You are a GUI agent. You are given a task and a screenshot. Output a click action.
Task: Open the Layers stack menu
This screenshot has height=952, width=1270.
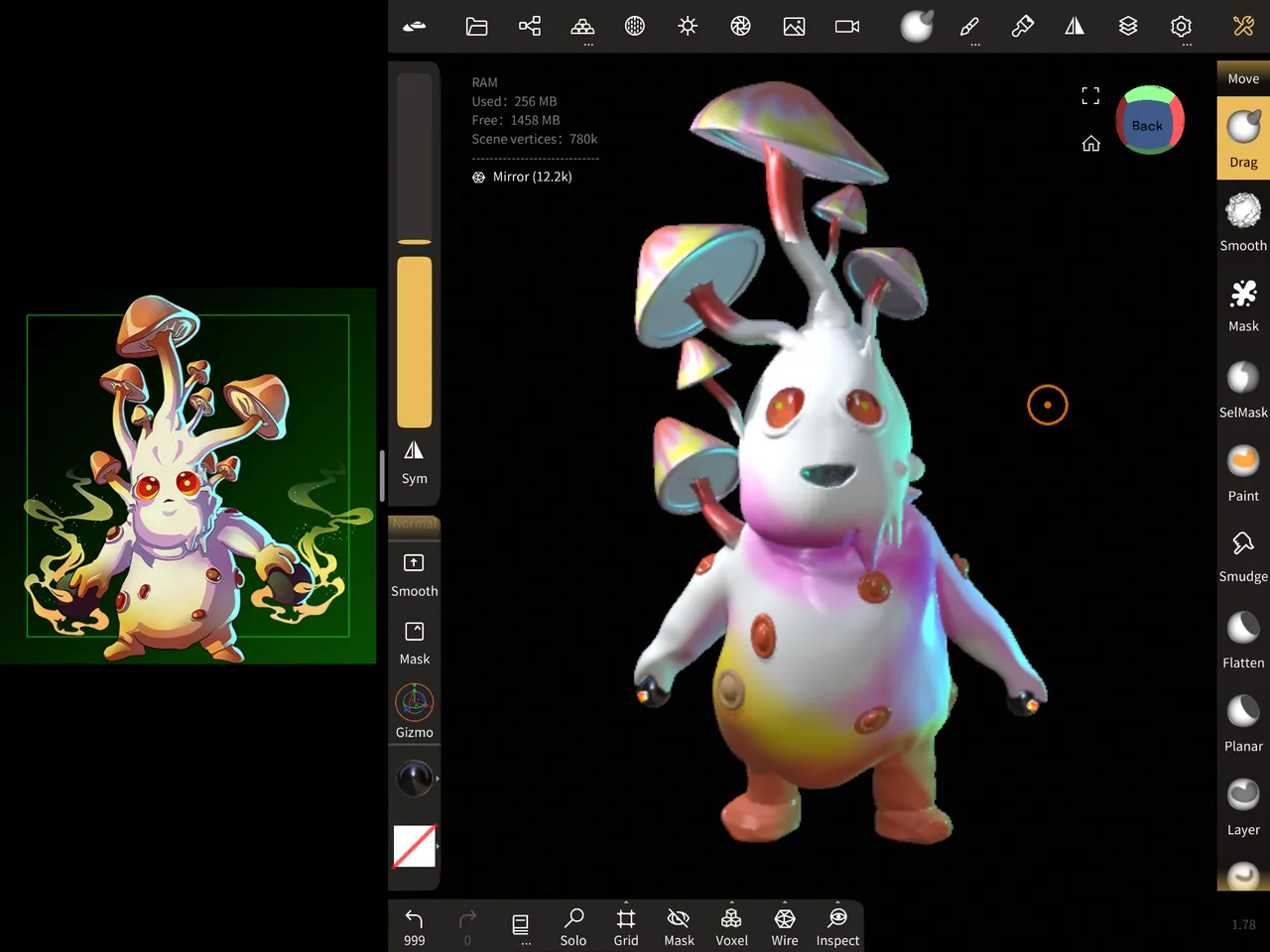tap(1128, 26)
